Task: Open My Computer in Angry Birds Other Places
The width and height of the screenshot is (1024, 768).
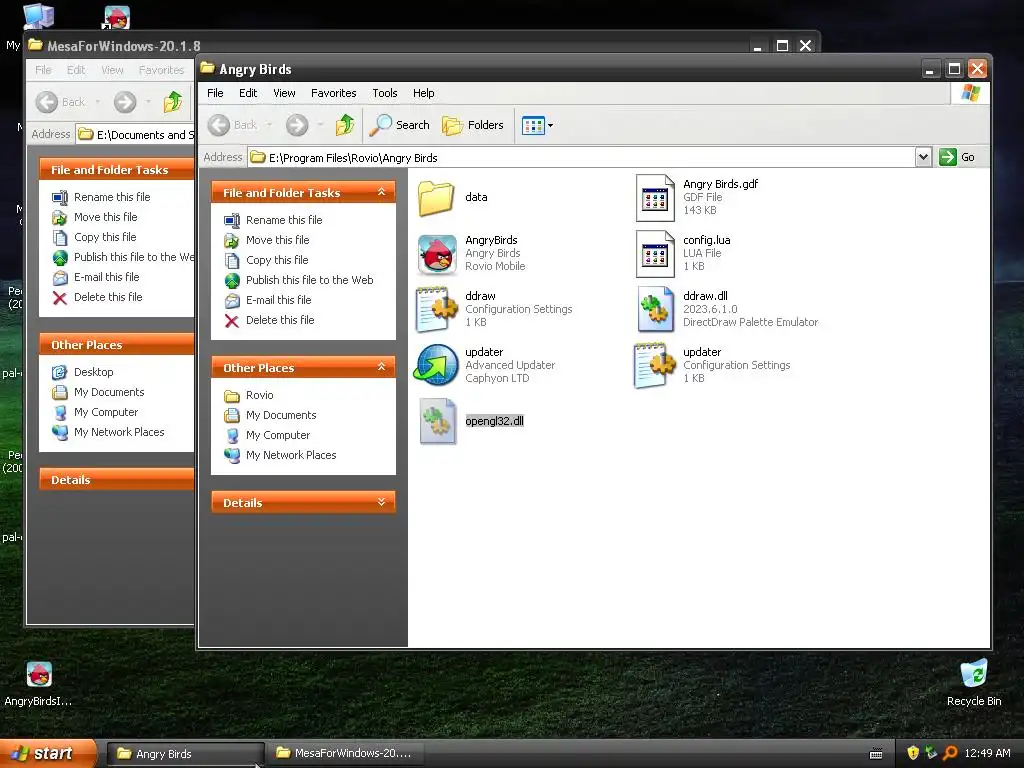Action: (x=278, y=435)
